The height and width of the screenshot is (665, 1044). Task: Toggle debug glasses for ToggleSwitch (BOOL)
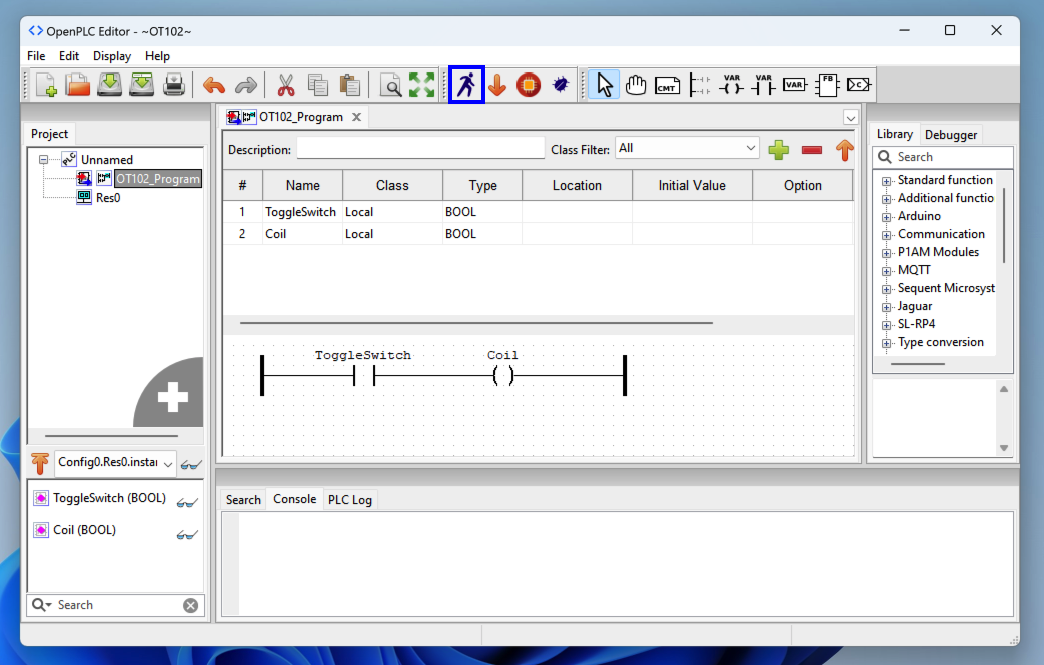click(187, 502)
